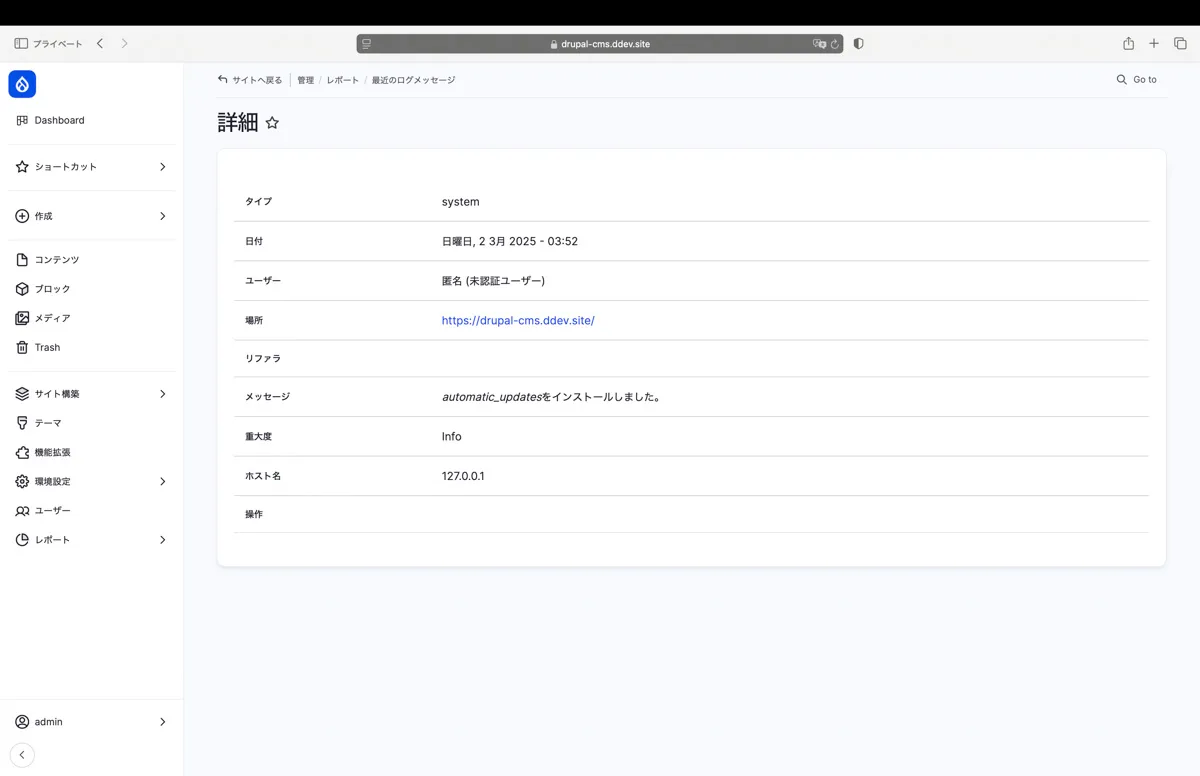
Task: Click the admin user avatar icon
Action: click(x=22, y=722)
